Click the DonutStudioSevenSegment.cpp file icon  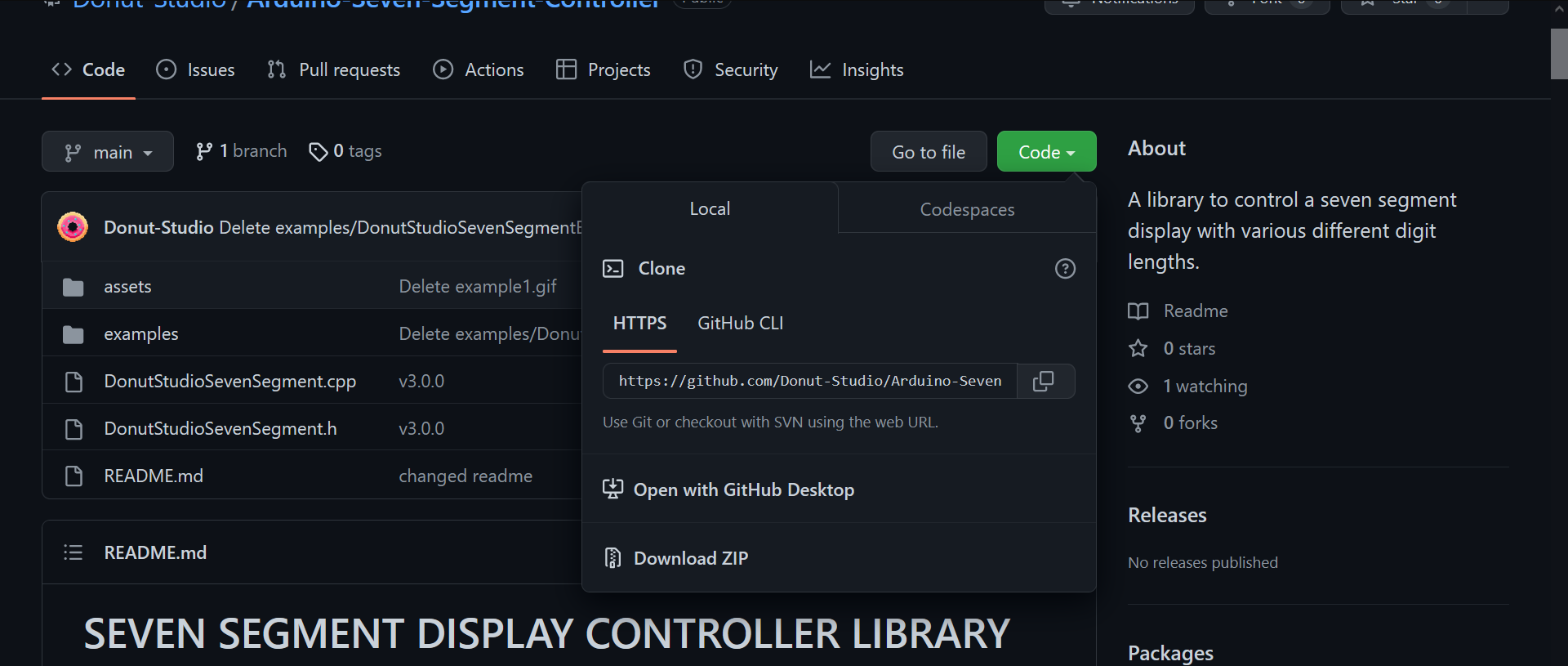tap(73, 382)
